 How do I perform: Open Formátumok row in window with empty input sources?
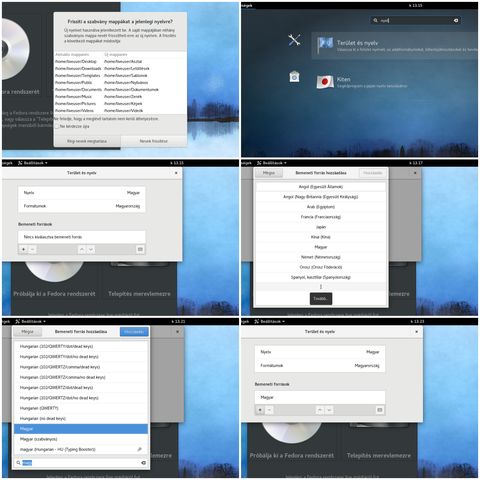(82, 206)
